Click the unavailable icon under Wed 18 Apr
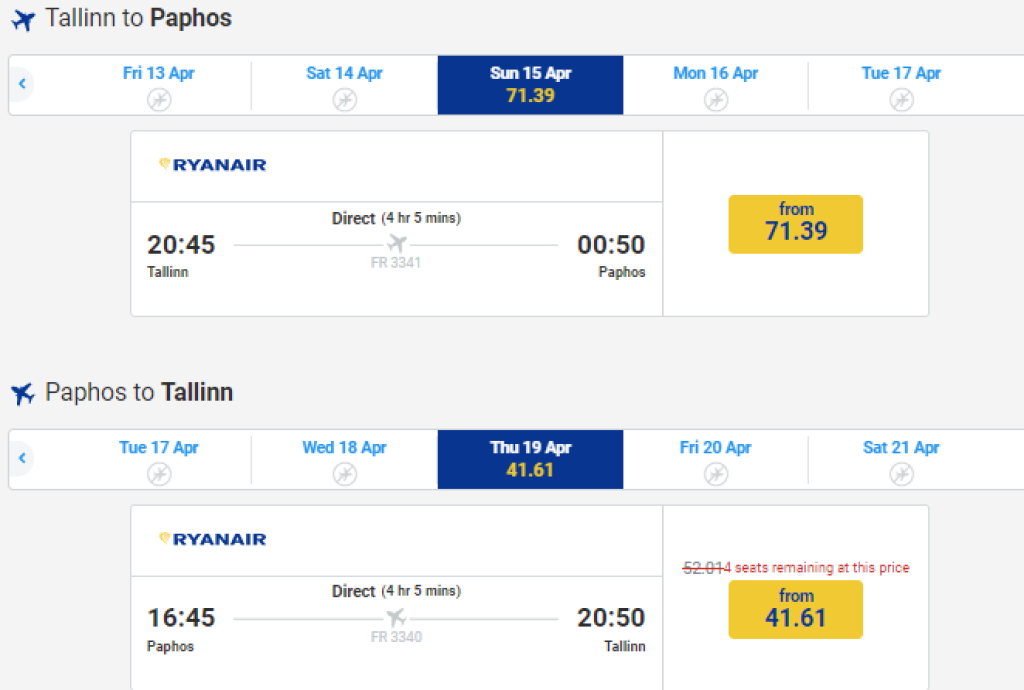Screen dimensions: 1024x690 coord(345,474)
